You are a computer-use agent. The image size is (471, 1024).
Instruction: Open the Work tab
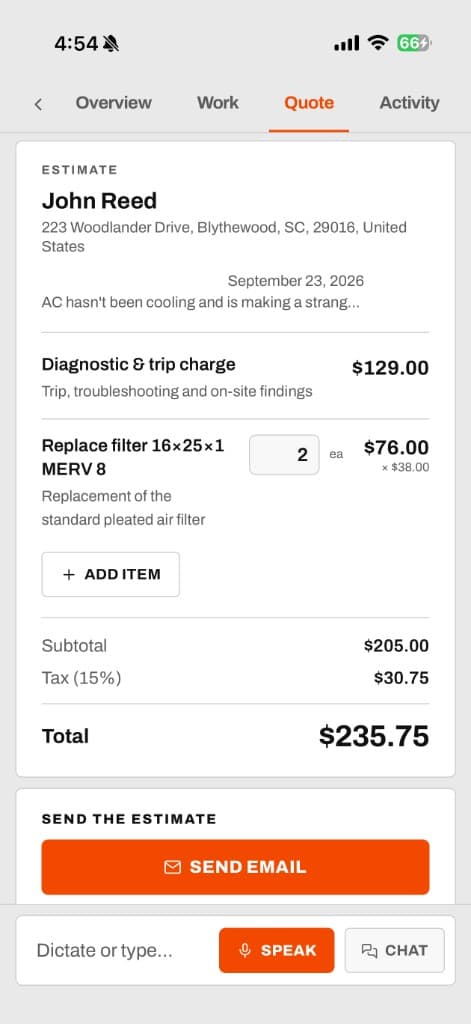click(218, 103)
